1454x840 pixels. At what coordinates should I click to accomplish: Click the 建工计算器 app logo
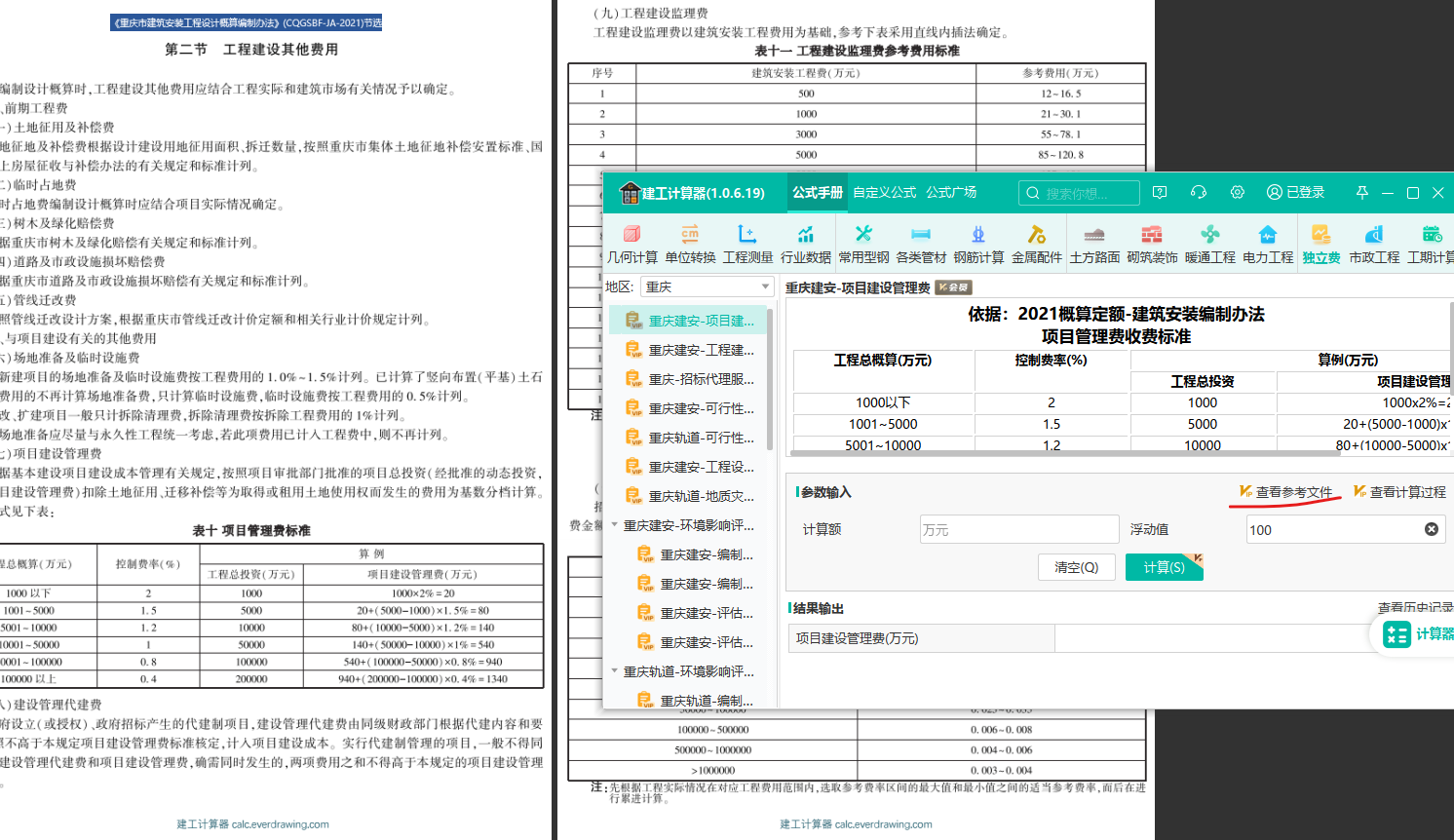[x=630, y=193]
